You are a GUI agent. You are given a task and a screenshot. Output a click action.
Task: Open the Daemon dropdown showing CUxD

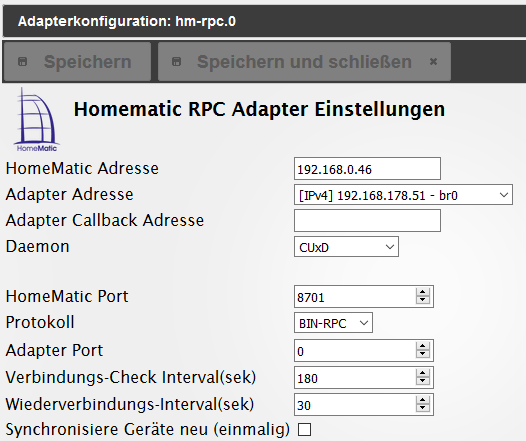pyautogui.click(x=346, y=247)
